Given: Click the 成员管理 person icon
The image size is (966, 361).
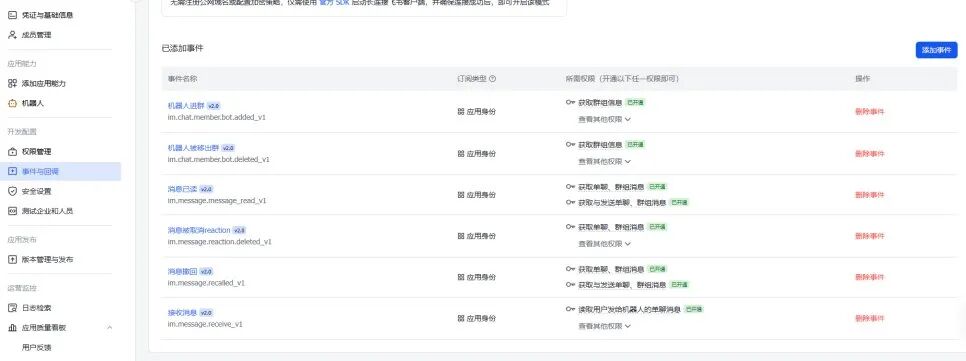Looking at the screenshot, I should [x=12, y=35].
